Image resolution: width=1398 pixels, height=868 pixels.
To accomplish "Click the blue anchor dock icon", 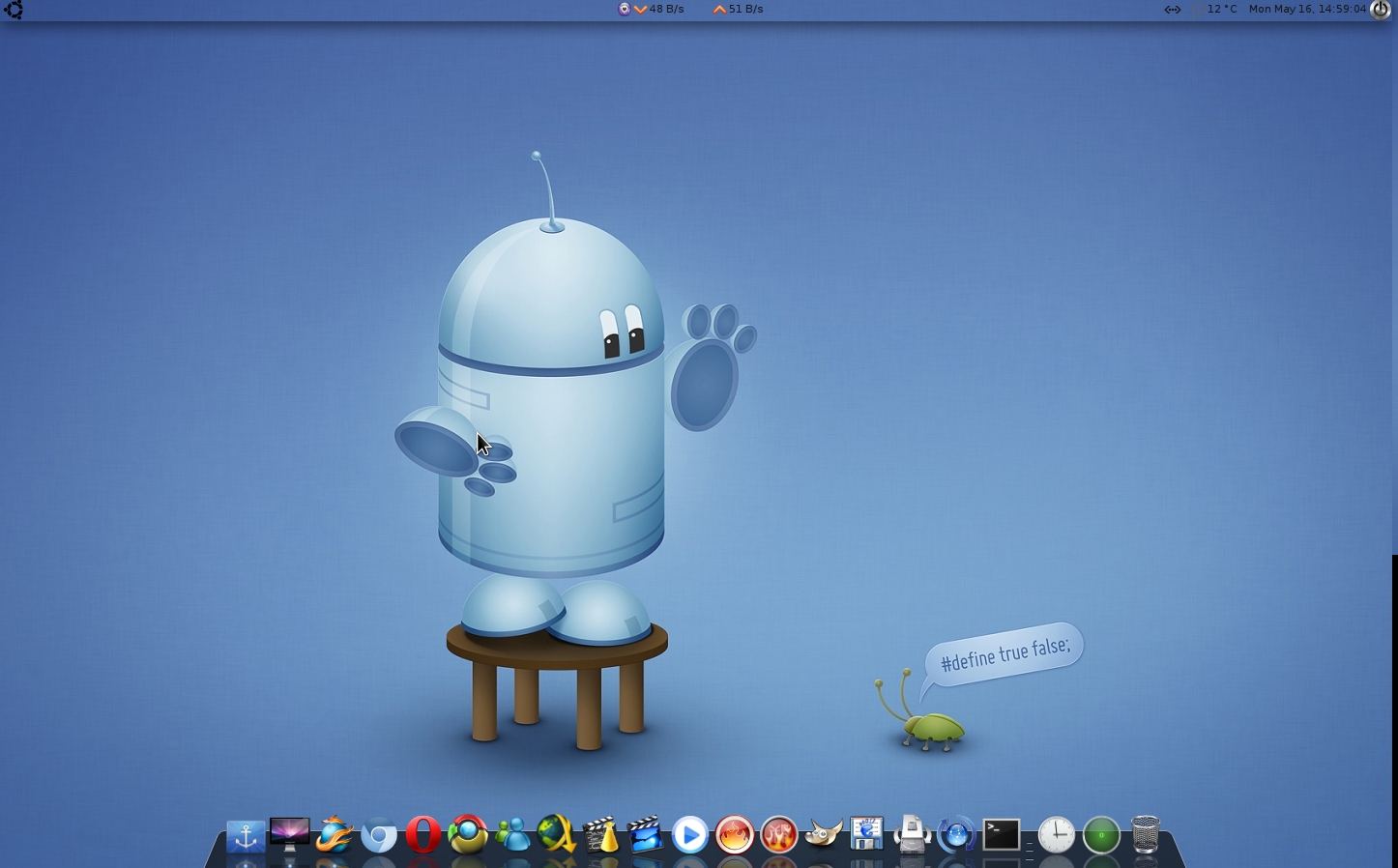I will pos(246,836).
